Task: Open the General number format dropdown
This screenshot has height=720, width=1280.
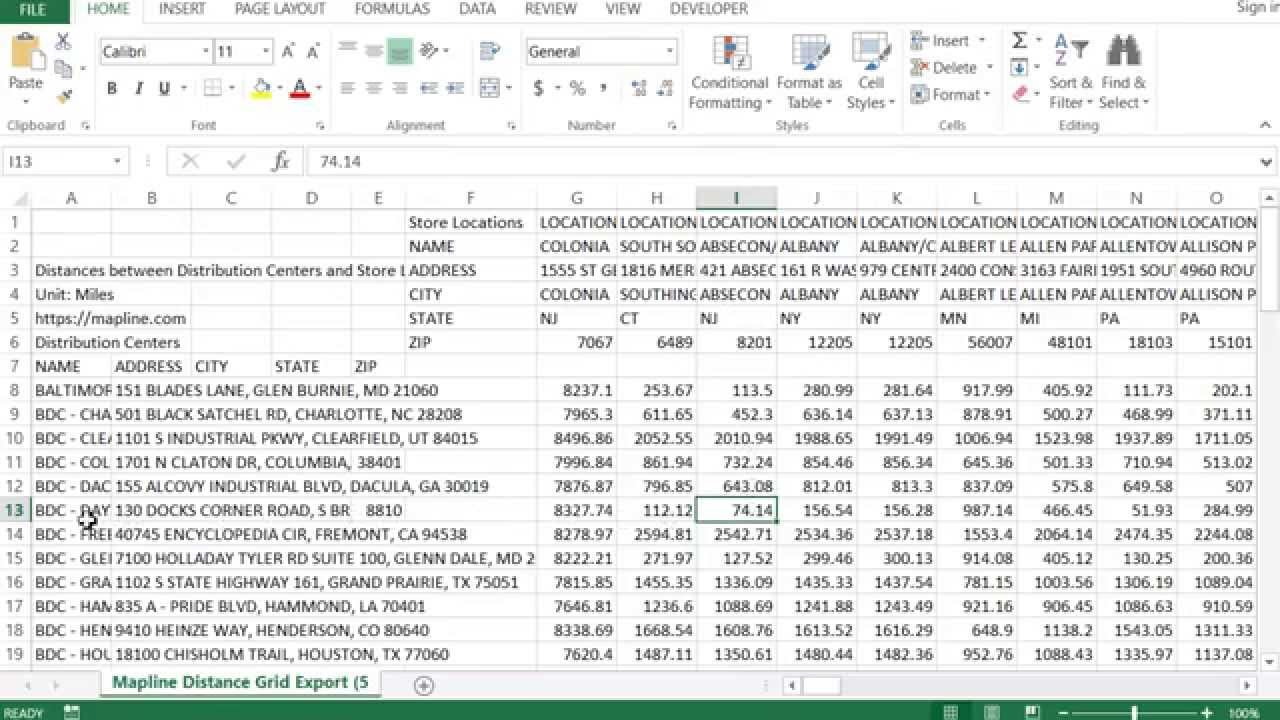Action: tap(670, 51)
